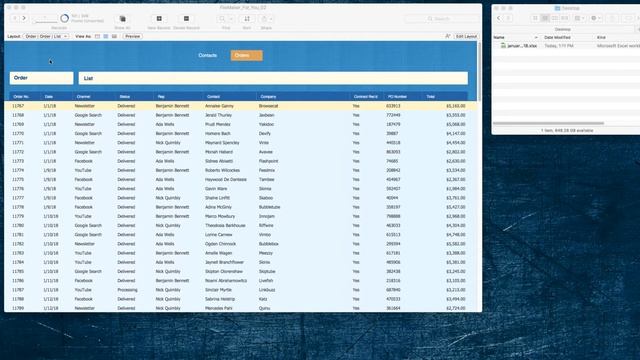
Task: Open the Find options dropdown arrow
Action: tap(231, 19)
